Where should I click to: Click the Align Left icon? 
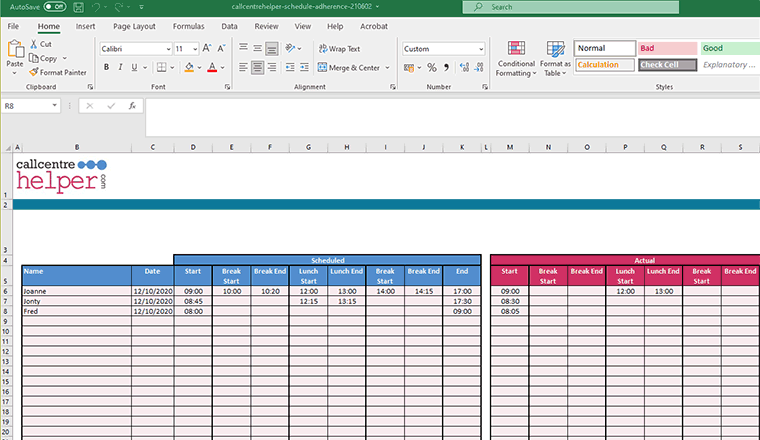[x=243, y=67]
